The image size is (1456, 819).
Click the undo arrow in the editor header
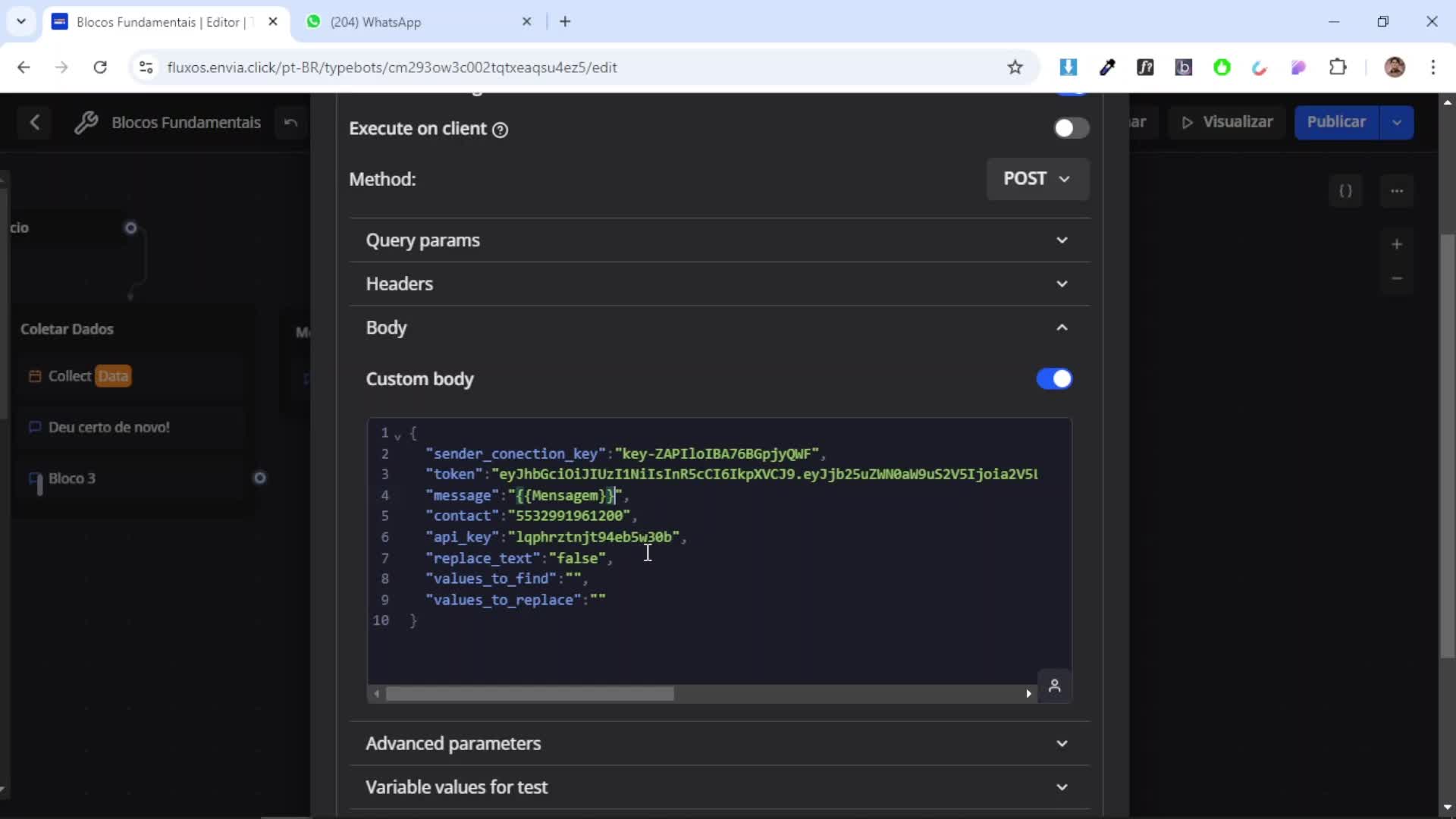tap(290, 122)
